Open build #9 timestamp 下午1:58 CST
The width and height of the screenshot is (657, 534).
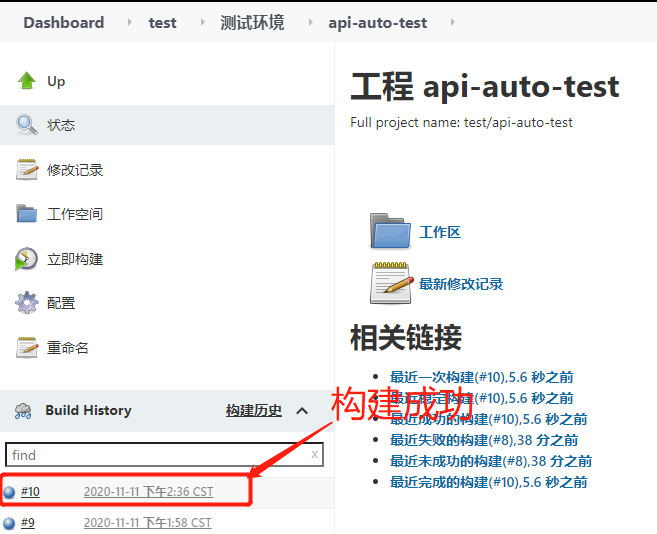tap(147, 523)
